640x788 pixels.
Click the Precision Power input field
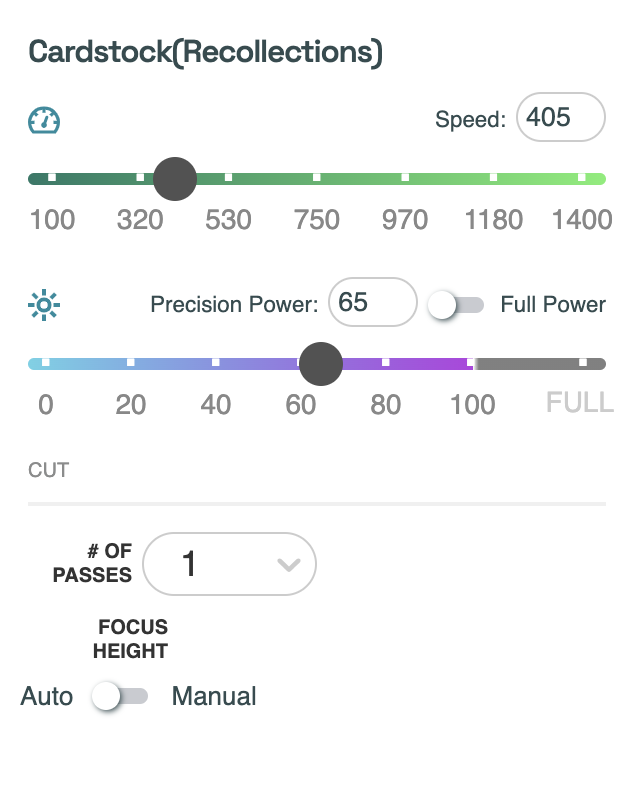click(372, 302)
